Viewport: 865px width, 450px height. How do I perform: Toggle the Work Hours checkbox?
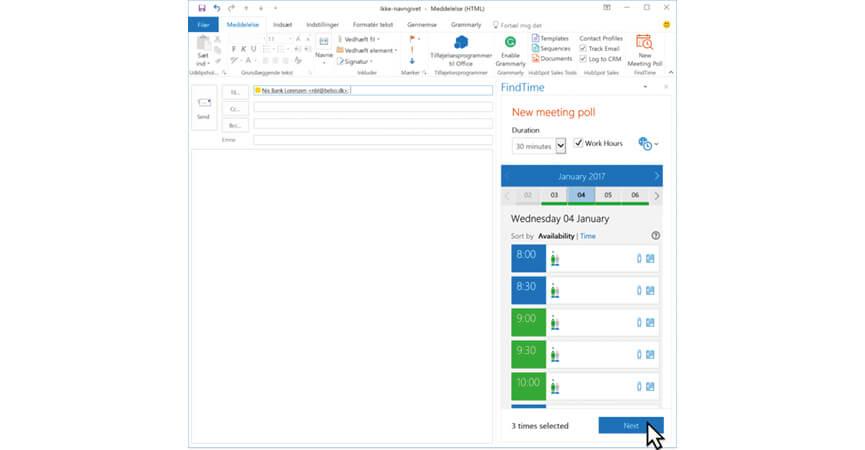(x=578, y=144)
